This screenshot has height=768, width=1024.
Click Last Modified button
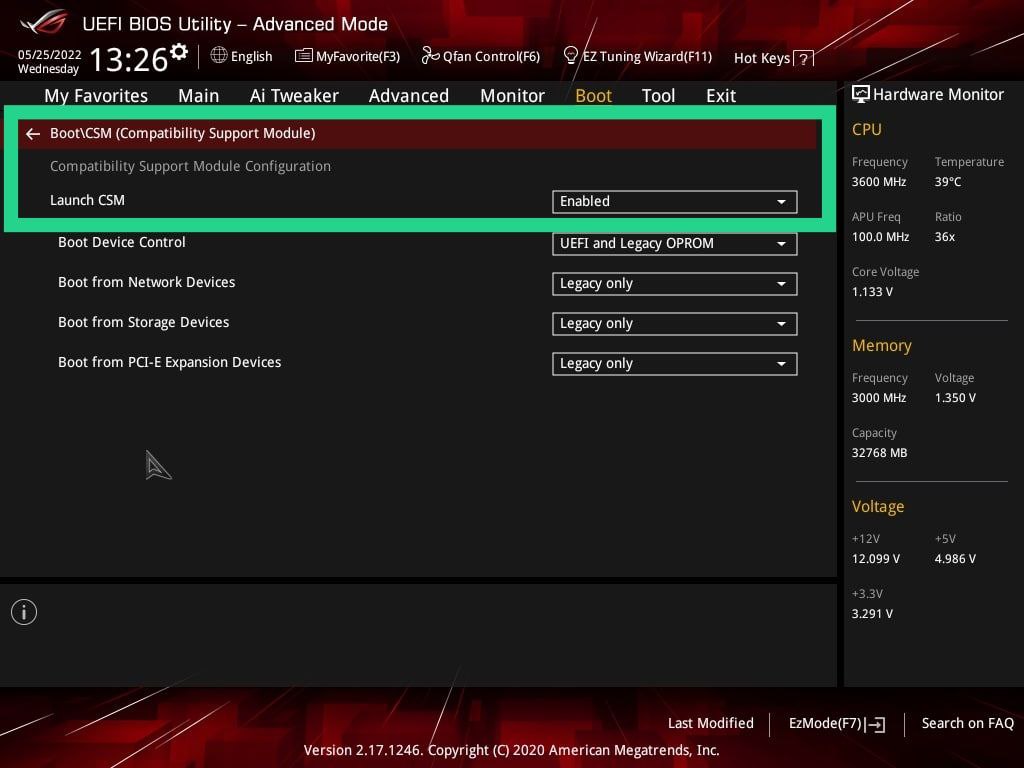[710, 723]
